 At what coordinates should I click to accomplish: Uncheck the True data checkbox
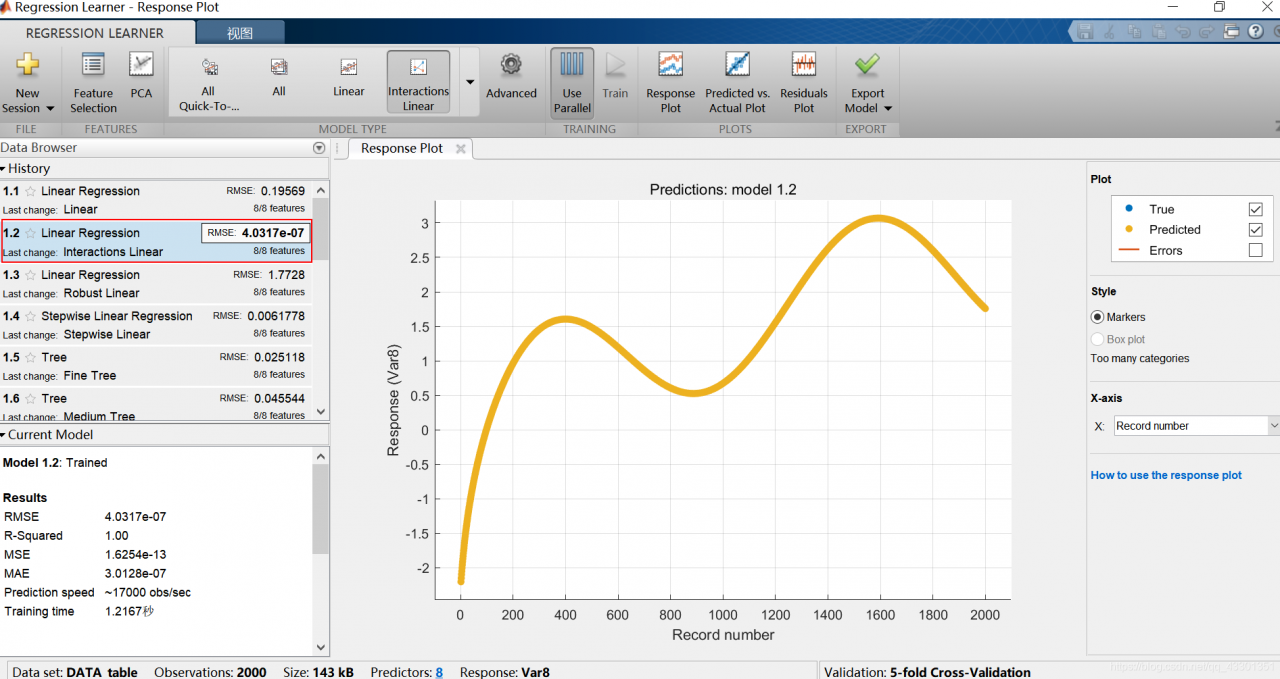[x=1256, y=209]
